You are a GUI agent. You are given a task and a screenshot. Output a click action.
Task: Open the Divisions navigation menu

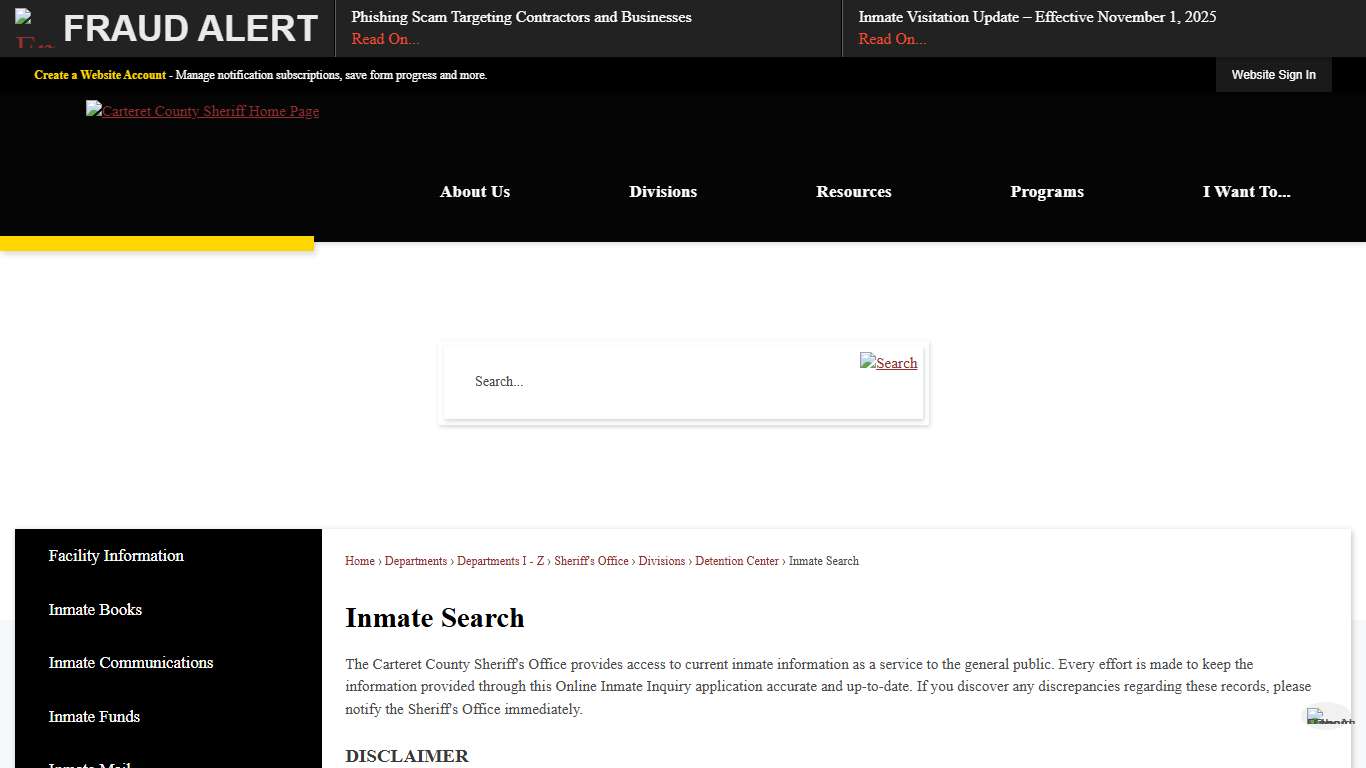click(x=662, y=191)
